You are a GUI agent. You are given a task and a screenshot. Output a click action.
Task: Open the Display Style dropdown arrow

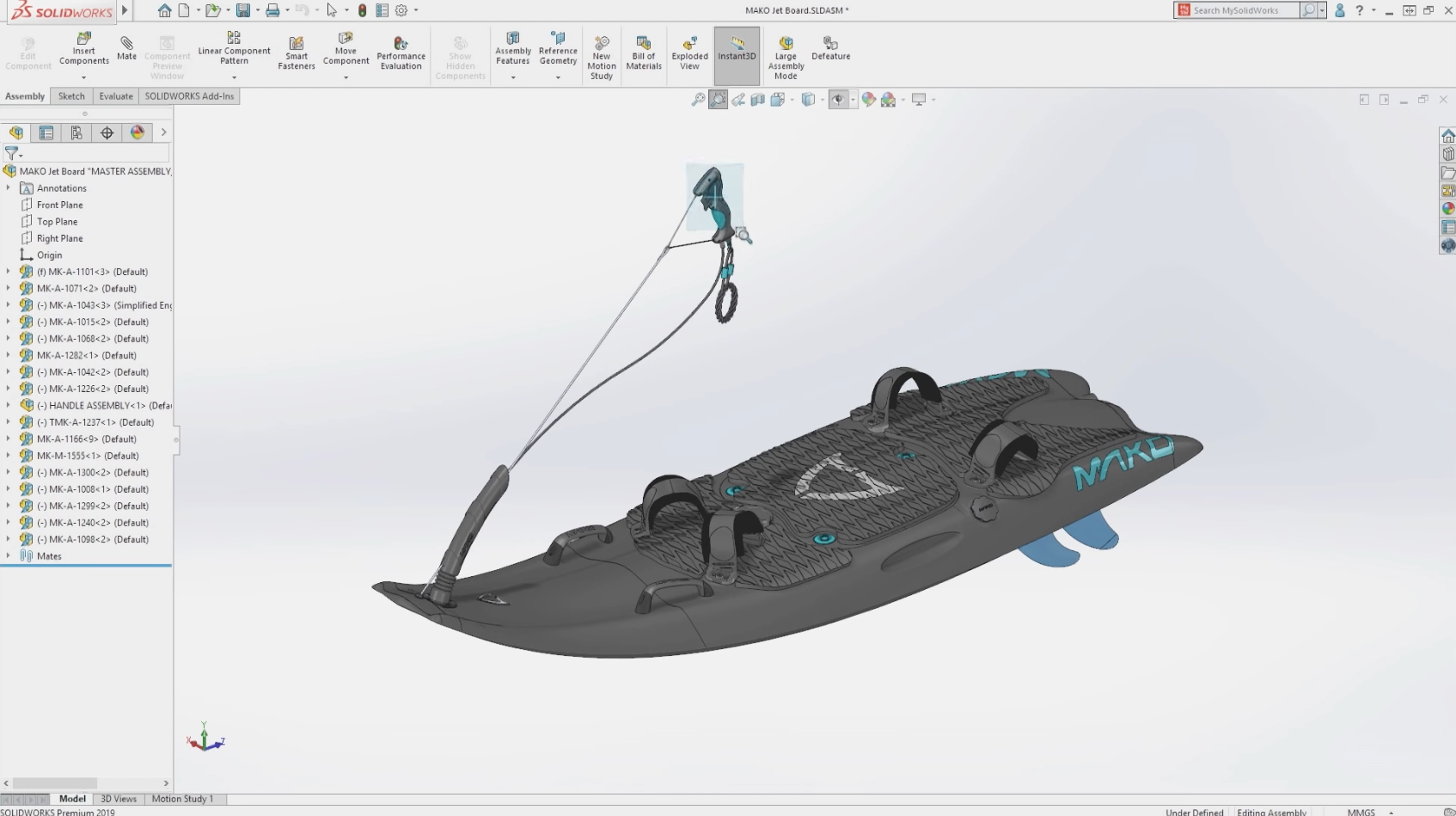[x=823, y=99]
